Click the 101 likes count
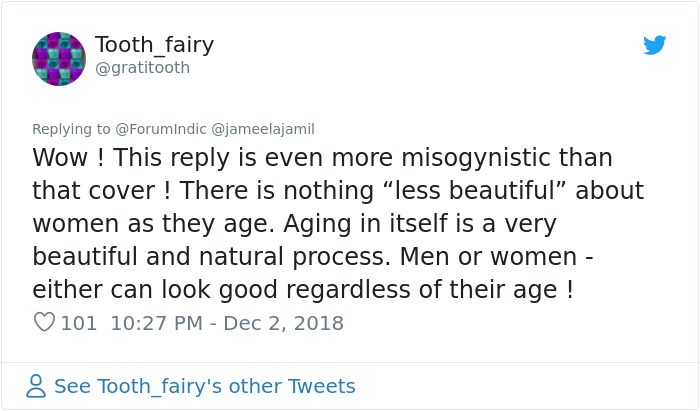This screenshot has width=700, height=411. point(79,323)
